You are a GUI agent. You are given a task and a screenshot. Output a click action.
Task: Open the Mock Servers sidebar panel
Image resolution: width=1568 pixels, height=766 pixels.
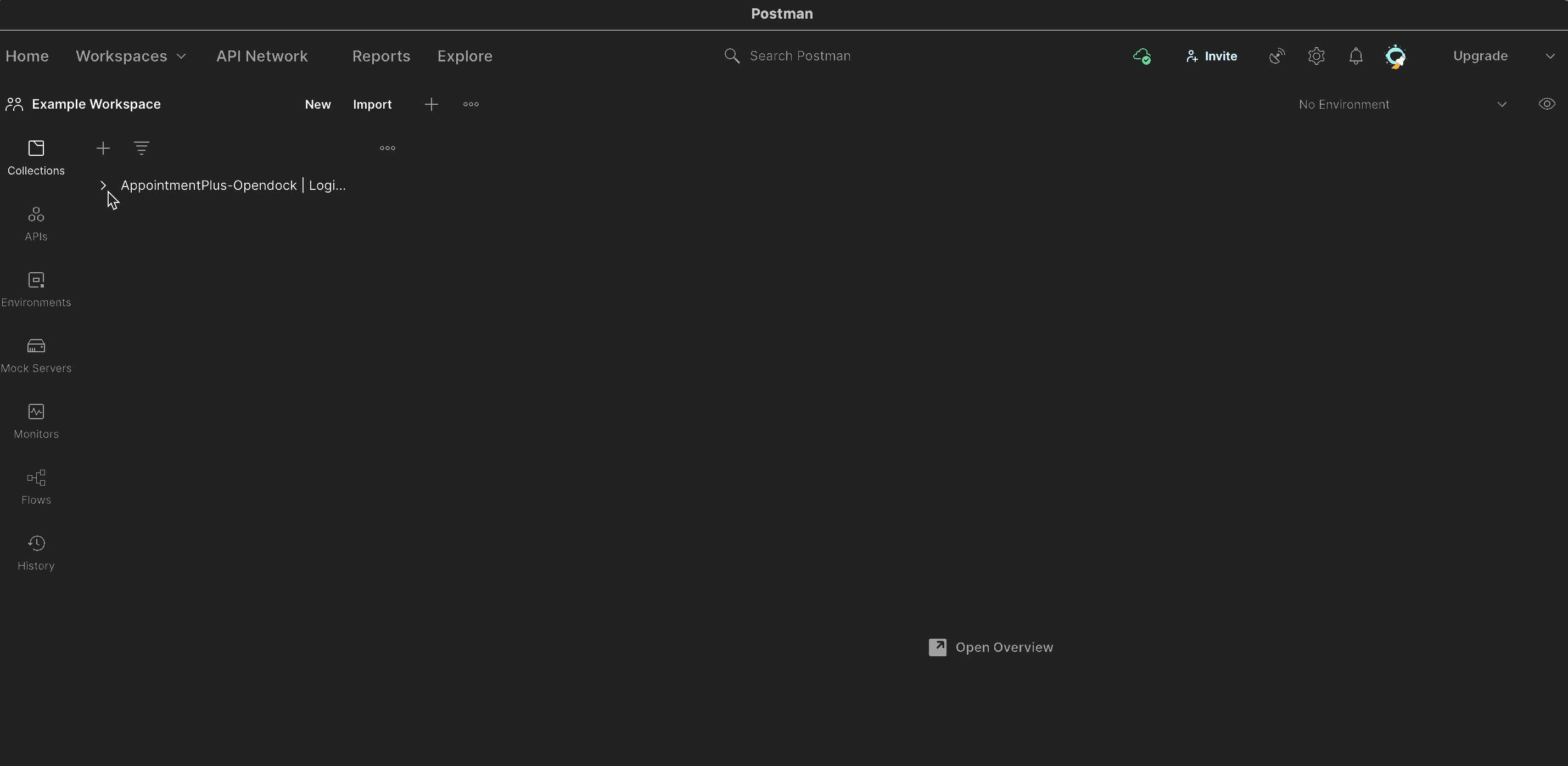[36, 356]
